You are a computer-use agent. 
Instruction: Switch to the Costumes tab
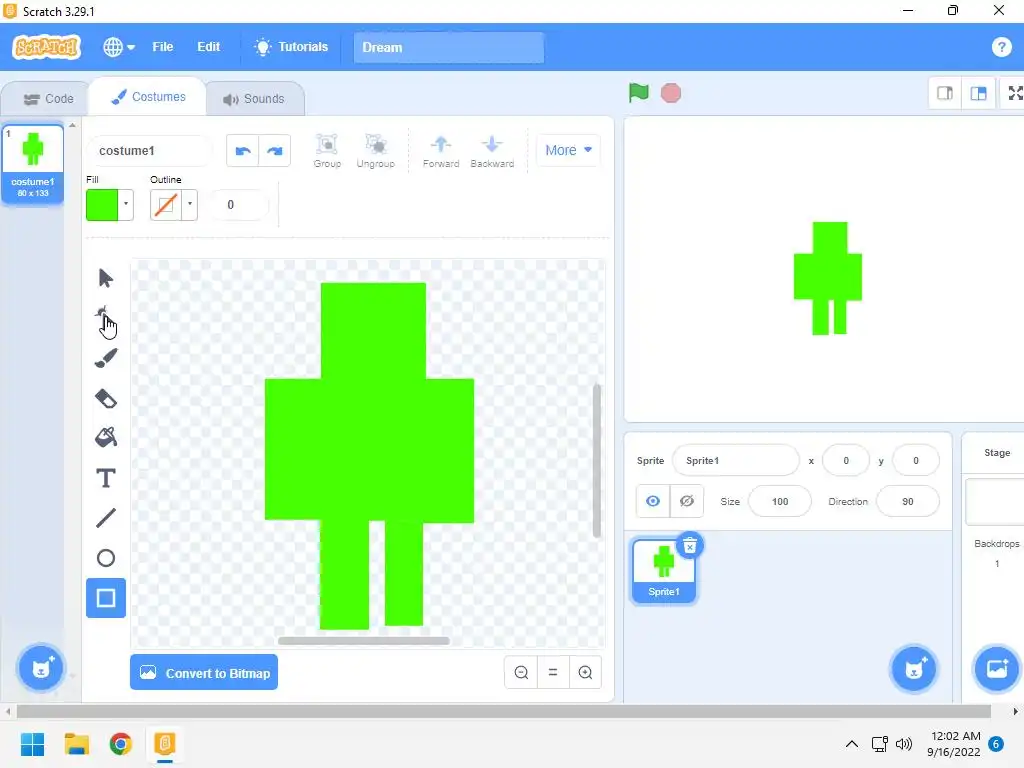(148, 97)
